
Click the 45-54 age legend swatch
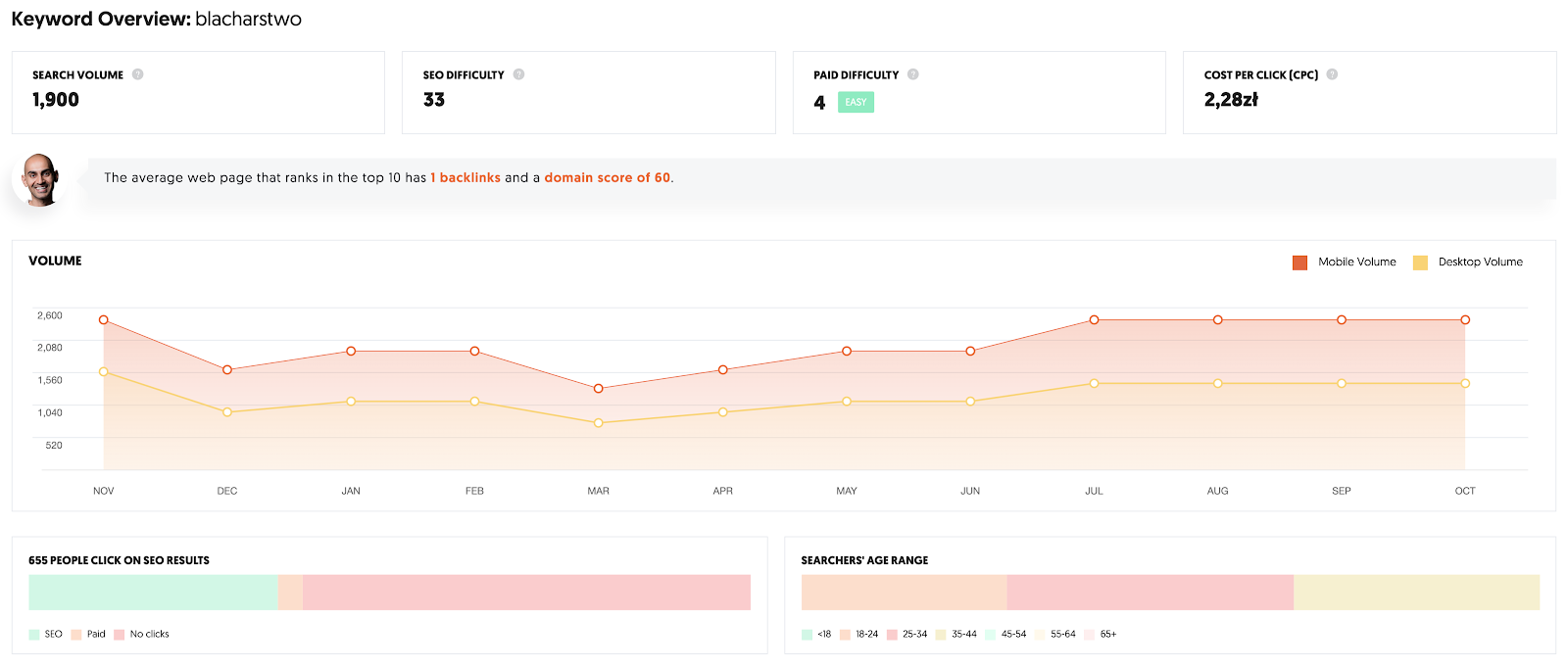tap(991, 635)
